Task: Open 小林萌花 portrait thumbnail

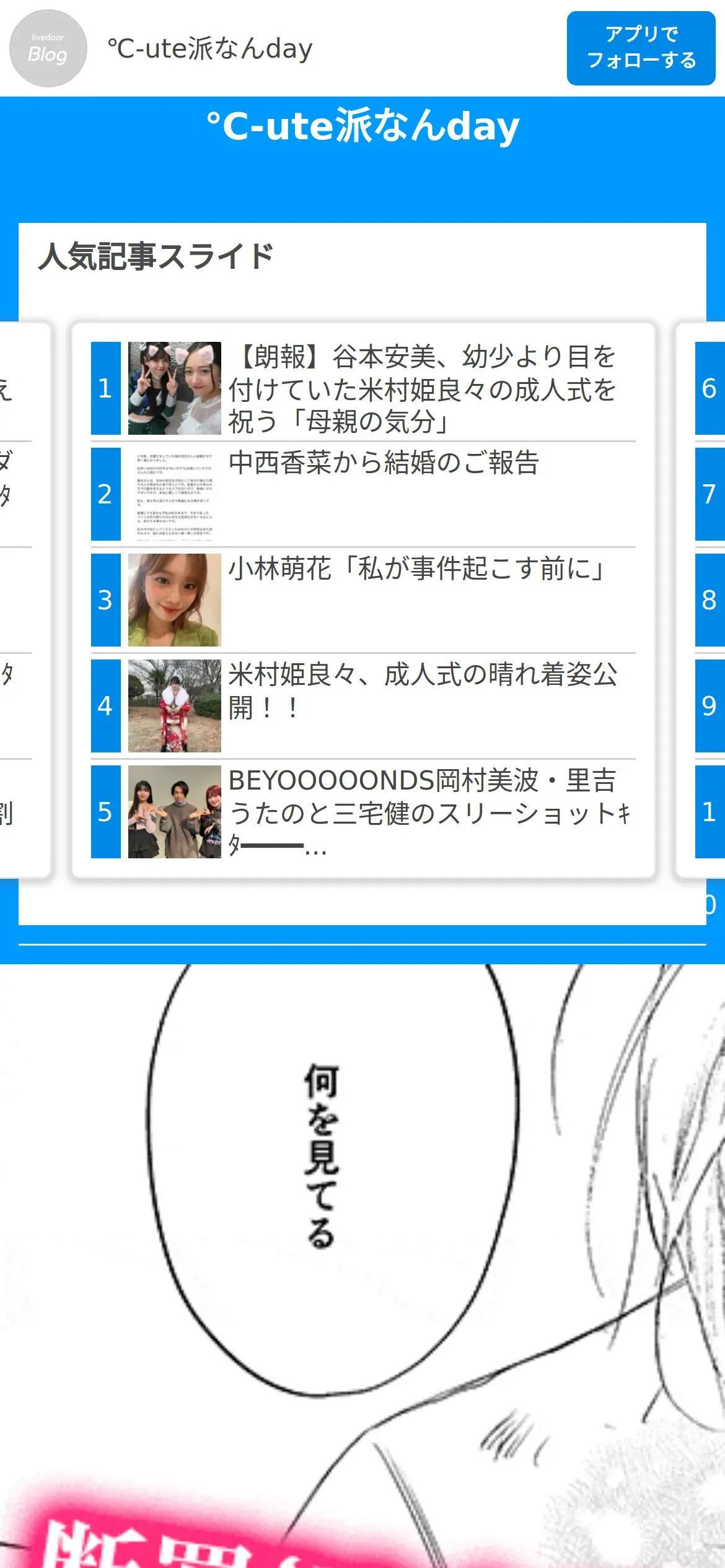Action: [175, 600]
